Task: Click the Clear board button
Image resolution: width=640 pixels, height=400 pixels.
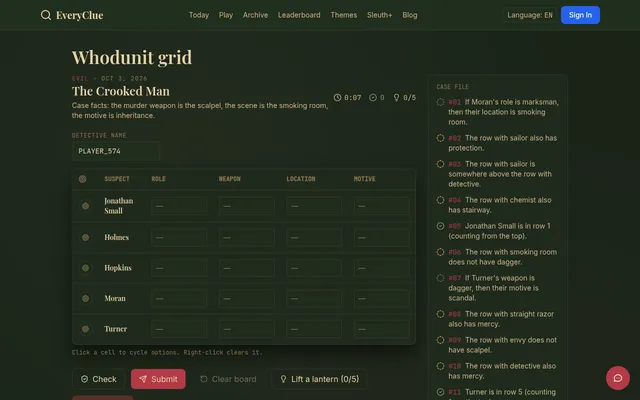Action: [x=228, y=379]
